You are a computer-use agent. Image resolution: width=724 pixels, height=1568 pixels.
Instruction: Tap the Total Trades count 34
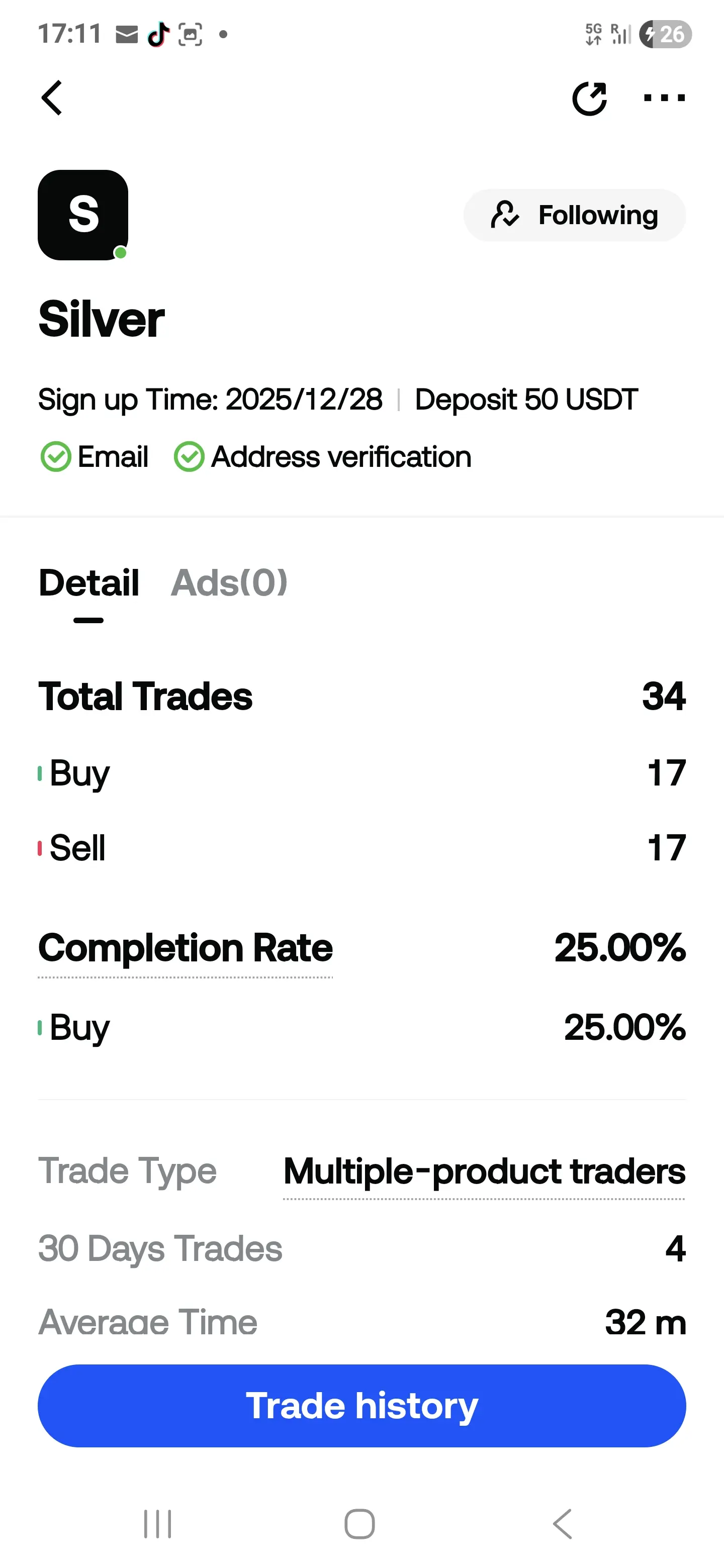pyautogui.click(x=664, y=696)
